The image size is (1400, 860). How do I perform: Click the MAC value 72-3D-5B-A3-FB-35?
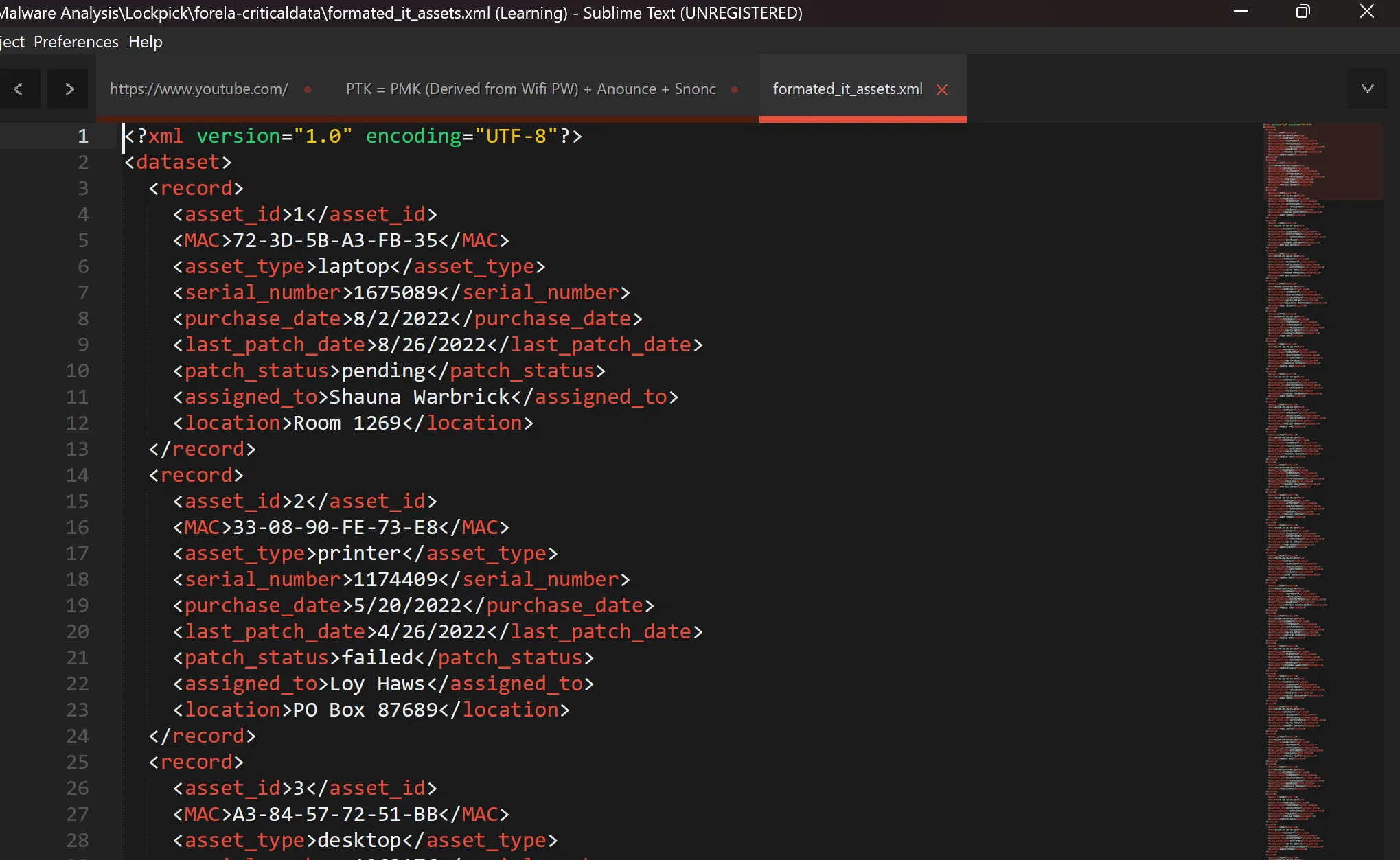[335, 240]
